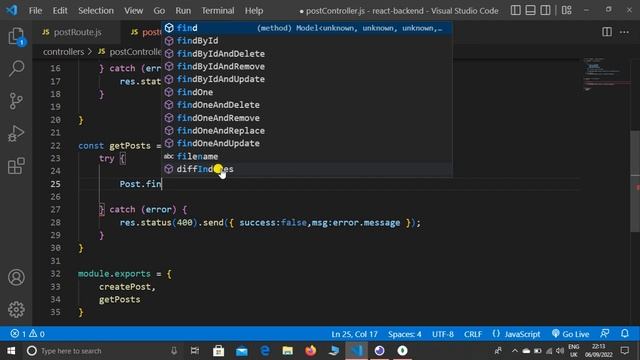The width and height of the screenshot is (640, 360).
Task: Open Customize Layout icon in title bar
Action: pos(567,10)
